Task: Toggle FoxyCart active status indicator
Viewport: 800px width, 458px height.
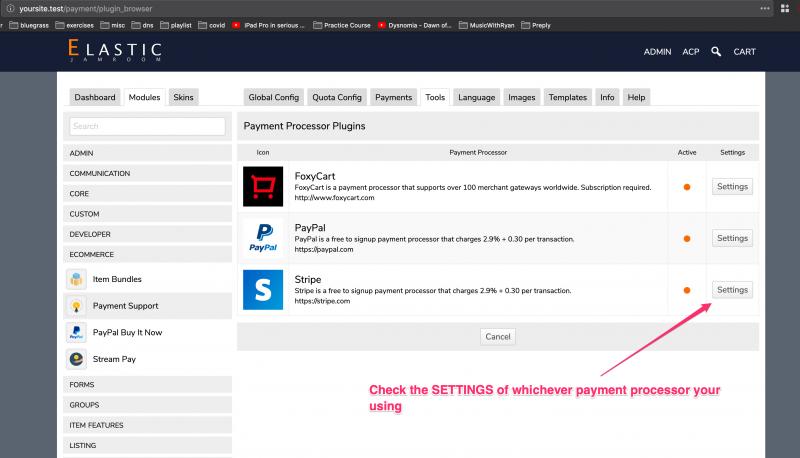Action: 686,187
